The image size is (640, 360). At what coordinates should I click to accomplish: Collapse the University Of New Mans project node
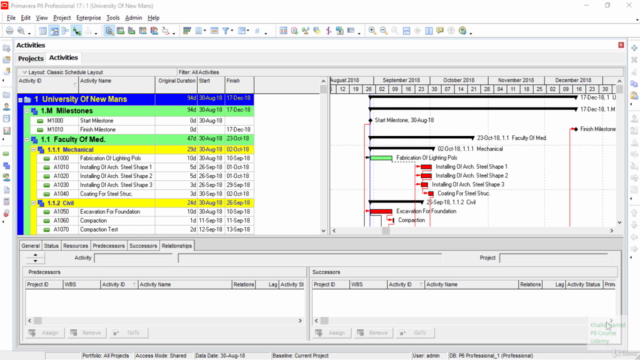[20, 100]
